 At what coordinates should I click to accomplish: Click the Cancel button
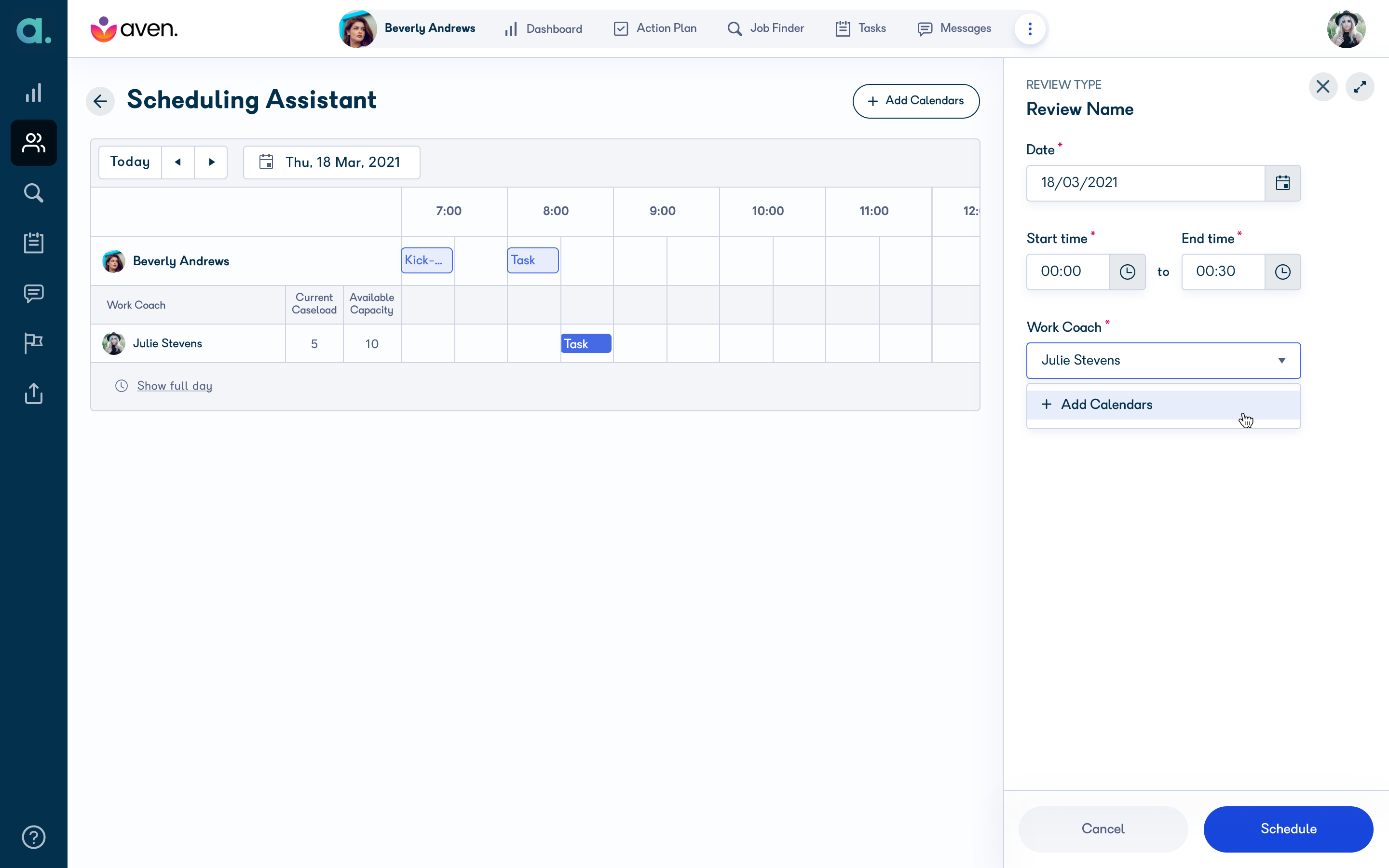(x=1103, y=829)
